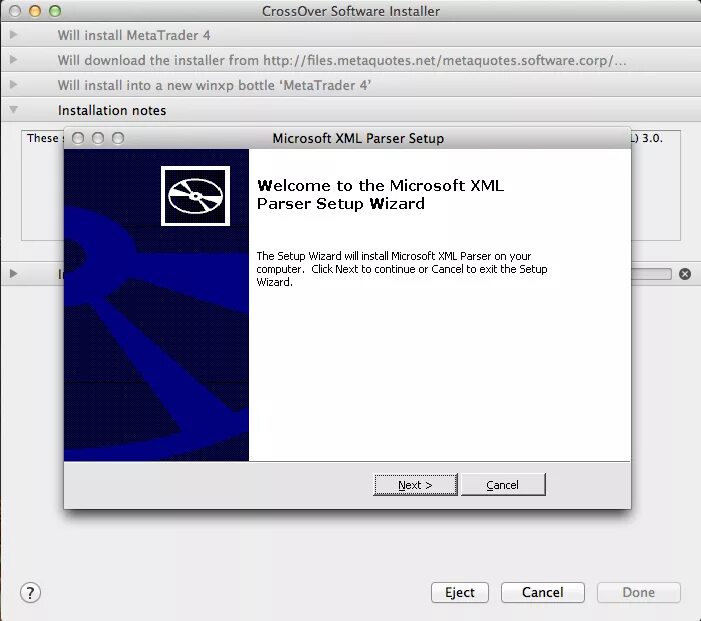Collapse the Installation notes section
701x621 pixels.
(x=13, y=110)
